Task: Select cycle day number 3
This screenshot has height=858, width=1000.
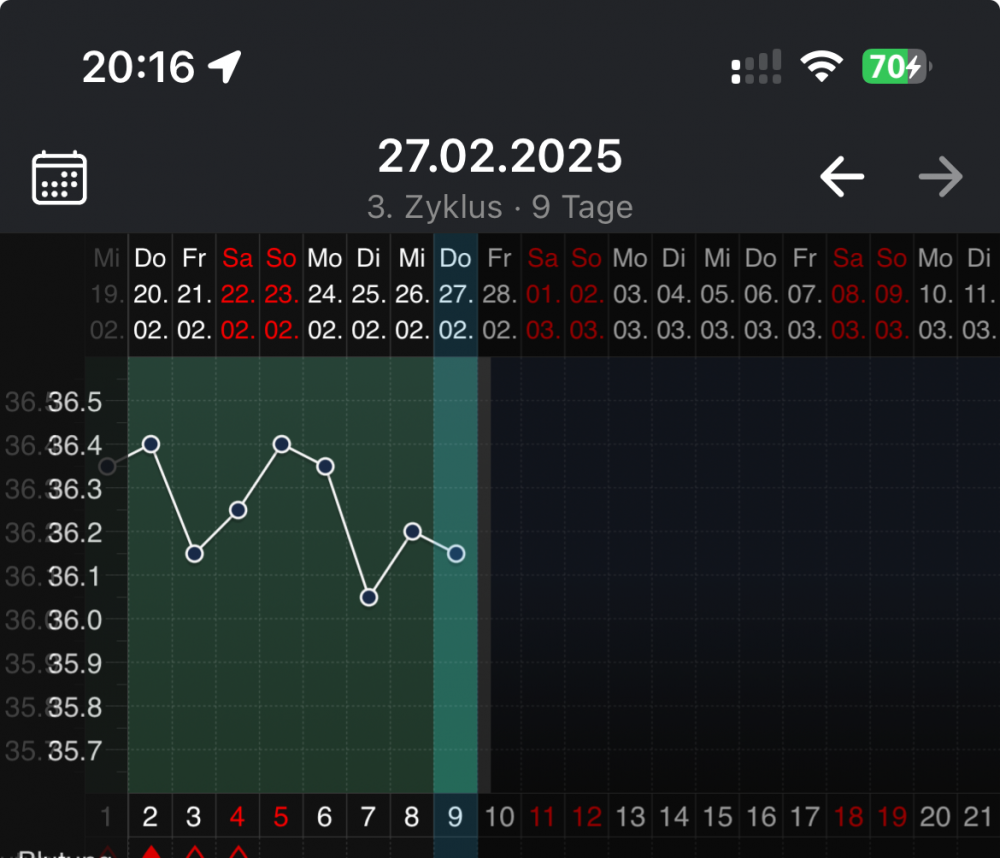Action: coord(194,817)
